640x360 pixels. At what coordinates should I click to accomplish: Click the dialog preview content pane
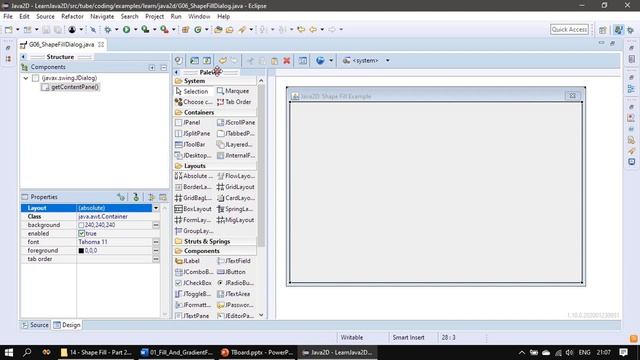pyautogui.click(x=436, y=192)
